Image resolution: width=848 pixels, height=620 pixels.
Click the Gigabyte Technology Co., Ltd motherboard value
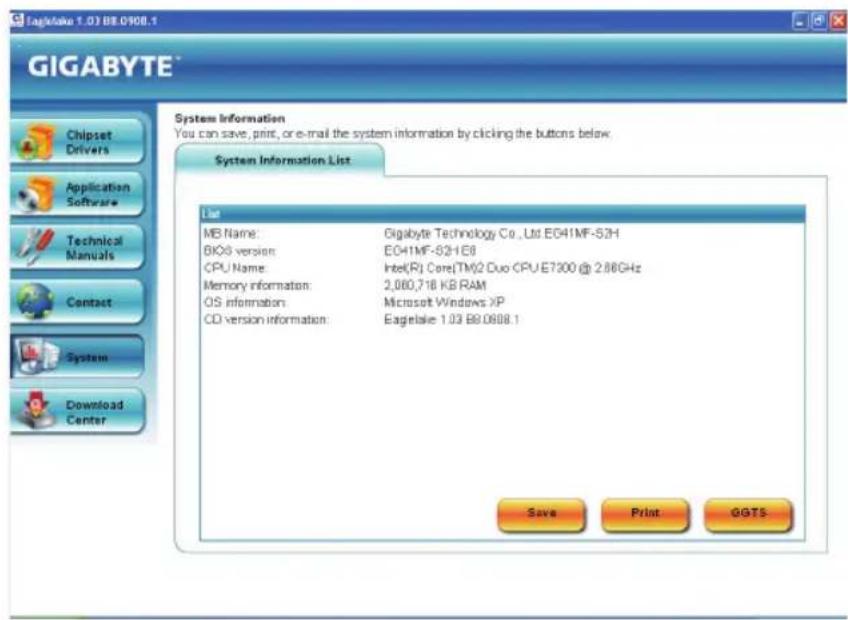pos(501,233)
